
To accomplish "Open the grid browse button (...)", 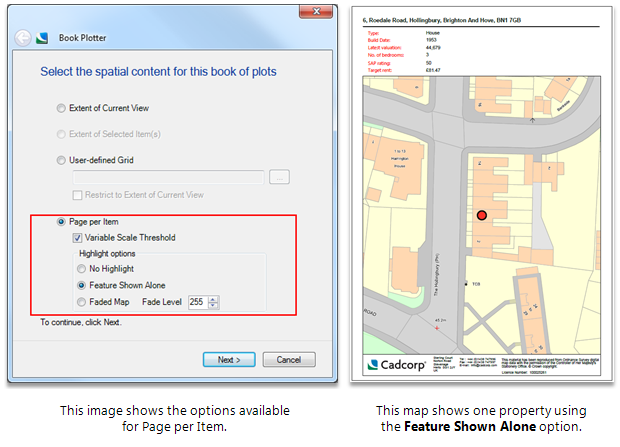I will pos(279,177).
